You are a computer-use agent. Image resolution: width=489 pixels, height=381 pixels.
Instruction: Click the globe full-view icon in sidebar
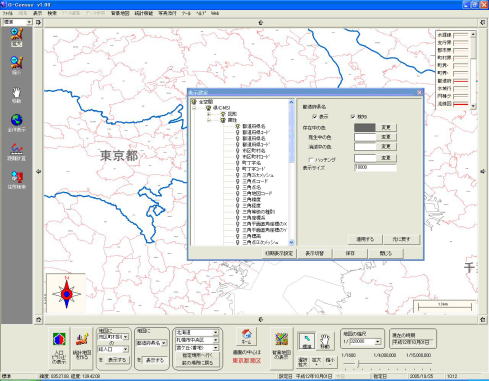pyautogui.click(x=16, y=122)
